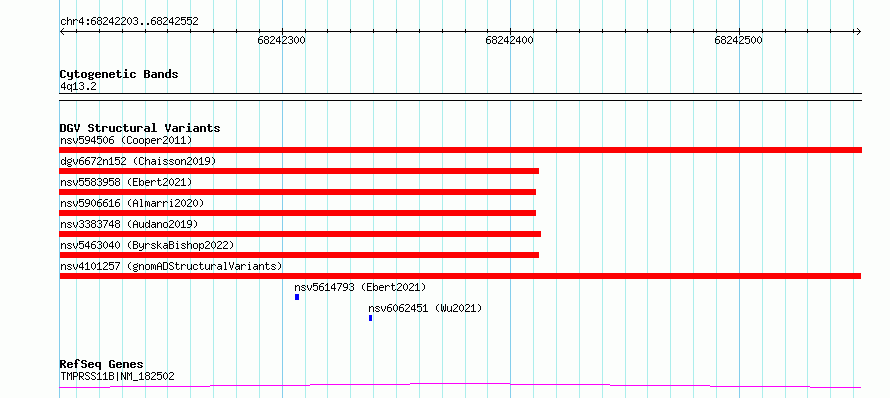Screen dimensions: 890x398
Task: Click the nsv5614793 (Ebert2021) label
Action: [360, 287]
